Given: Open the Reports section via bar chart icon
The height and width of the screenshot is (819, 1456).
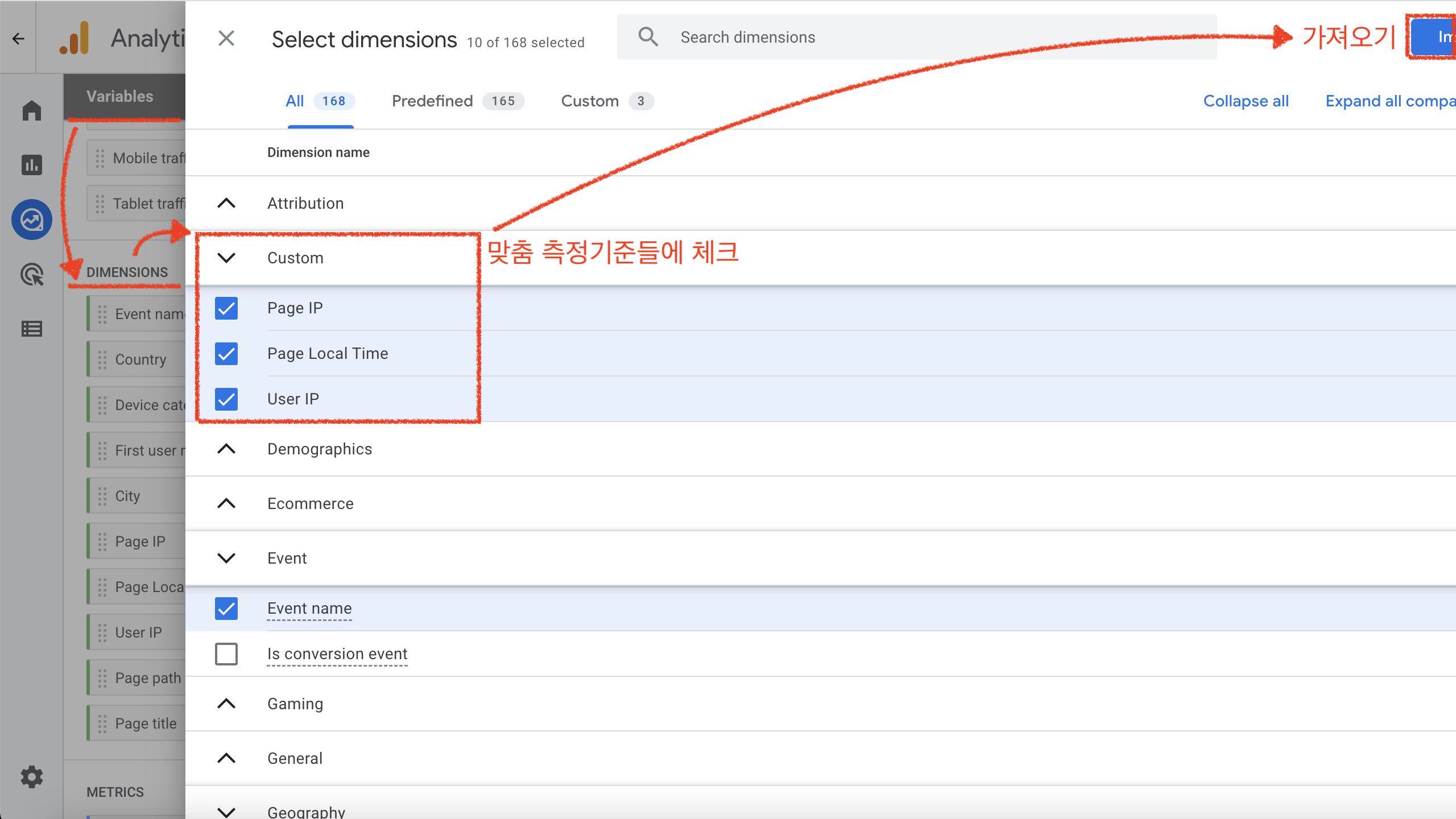Looking at the screenshot, I should 31,165.
